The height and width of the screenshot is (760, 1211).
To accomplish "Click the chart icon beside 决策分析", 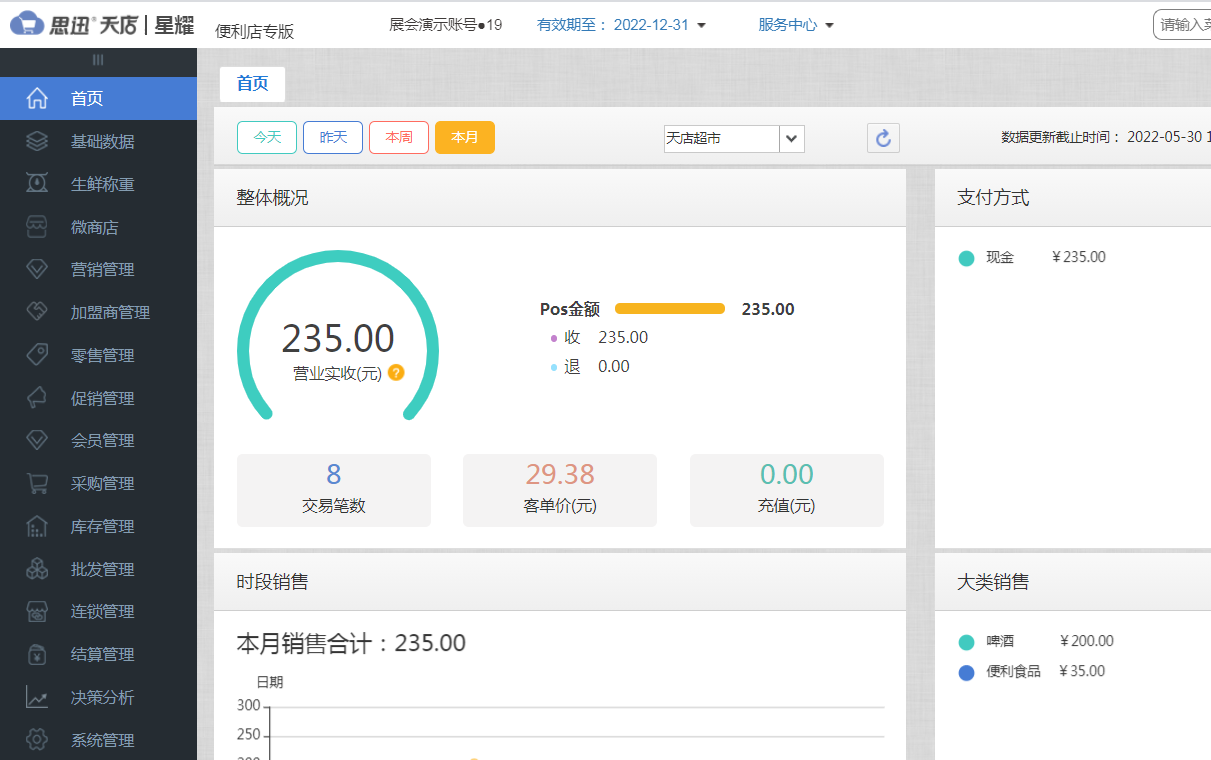I will coord(37,697).
